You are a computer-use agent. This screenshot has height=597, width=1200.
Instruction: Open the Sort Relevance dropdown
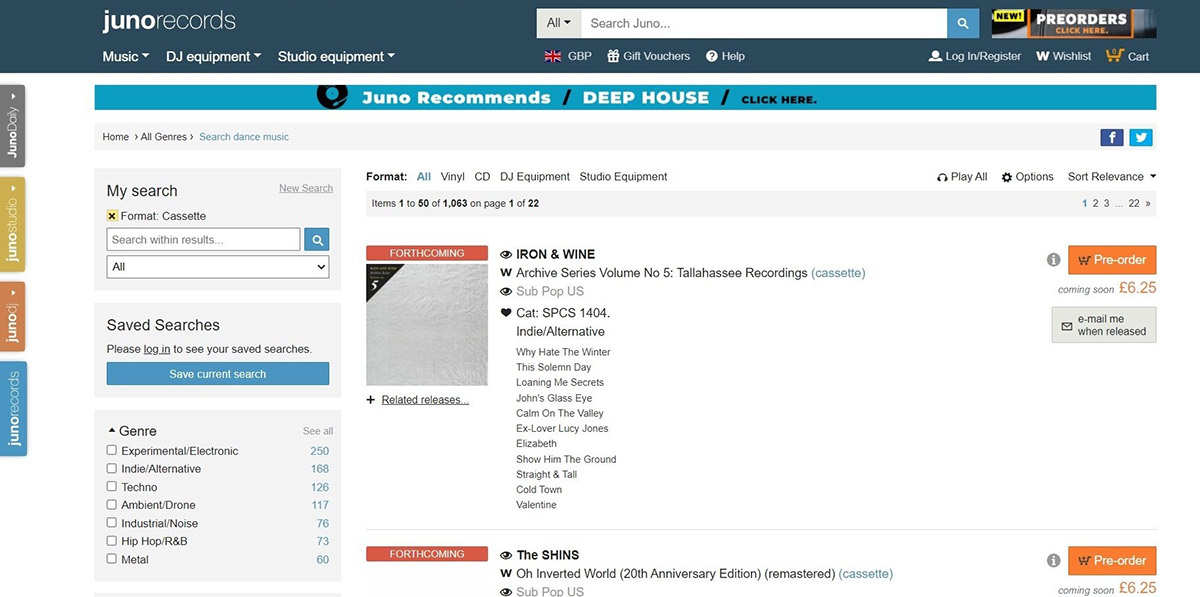click(1111, 177)
